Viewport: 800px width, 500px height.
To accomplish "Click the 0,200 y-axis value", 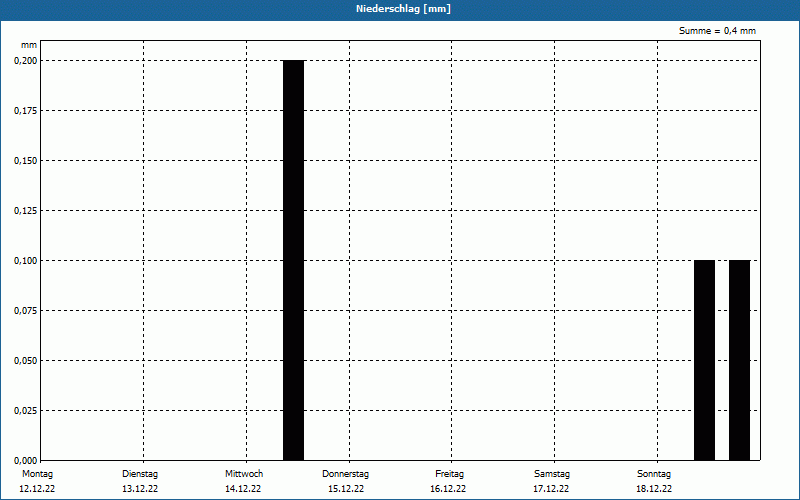I will pos(26,61).
